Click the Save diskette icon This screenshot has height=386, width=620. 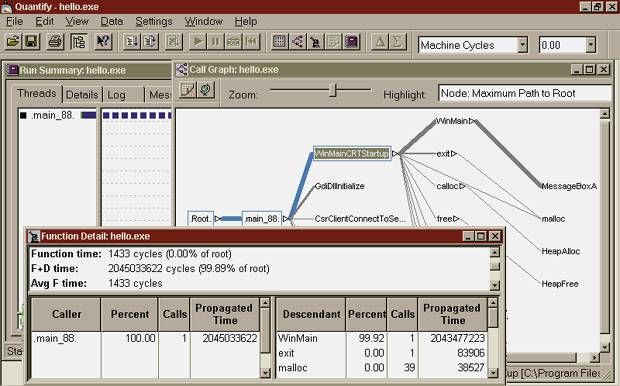point(31,41)
